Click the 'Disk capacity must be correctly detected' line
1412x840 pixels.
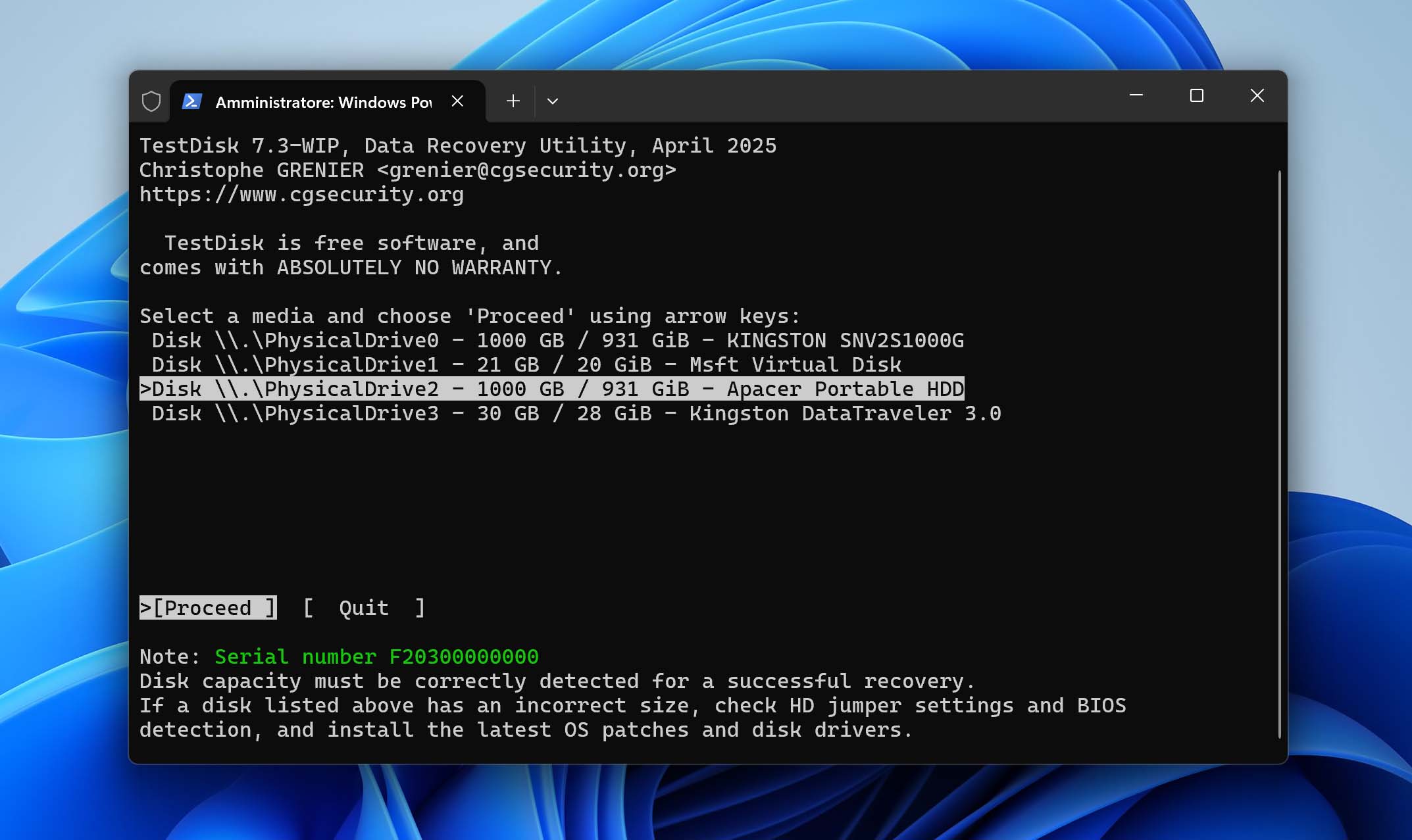[x=557, y=681]
